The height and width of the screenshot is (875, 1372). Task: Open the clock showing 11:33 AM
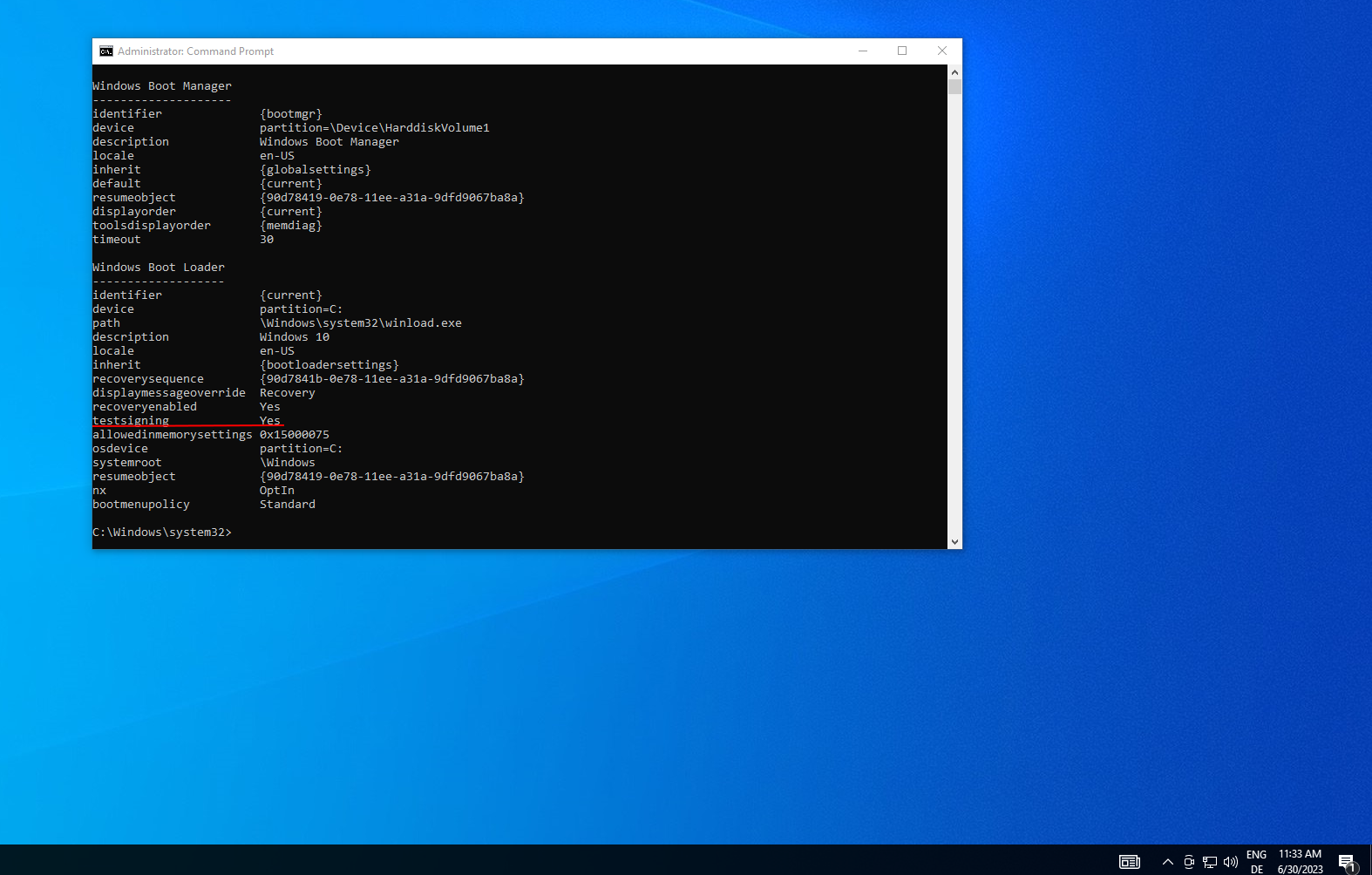[1301, 862]
